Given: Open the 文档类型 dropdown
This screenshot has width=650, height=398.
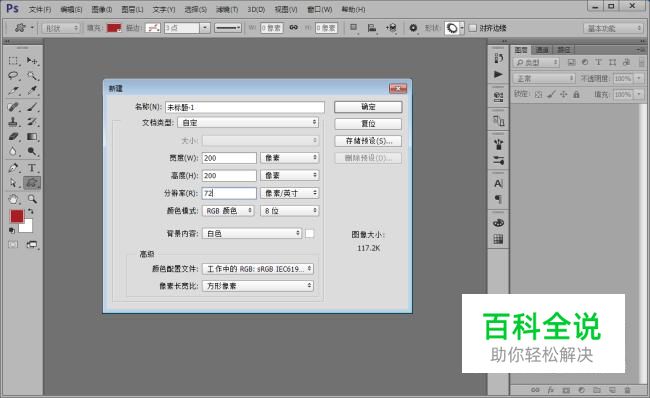Looking at the screenshot, I should (248, 123).
